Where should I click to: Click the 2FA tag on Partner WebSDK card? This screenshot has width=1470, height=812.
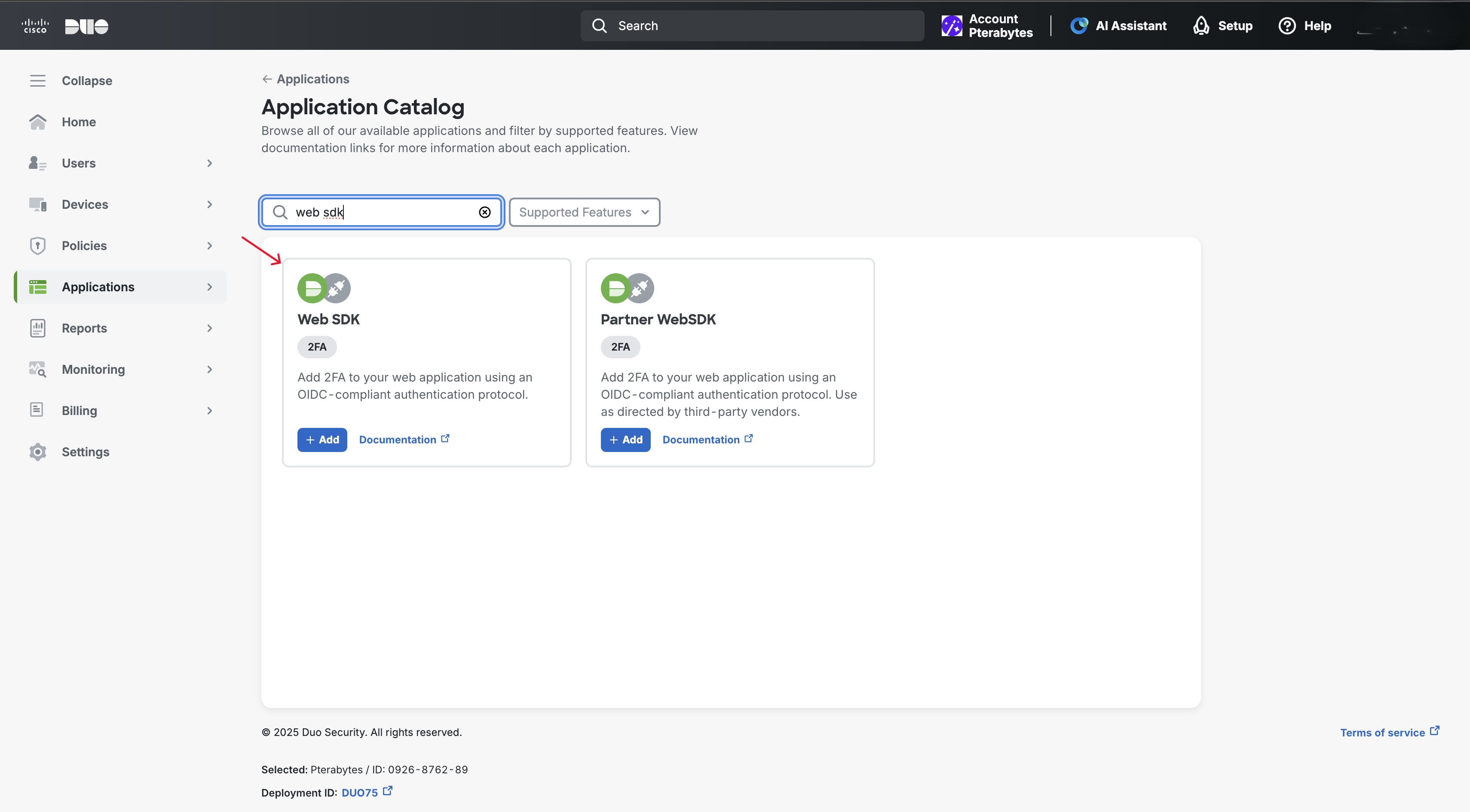pos(620,347)
